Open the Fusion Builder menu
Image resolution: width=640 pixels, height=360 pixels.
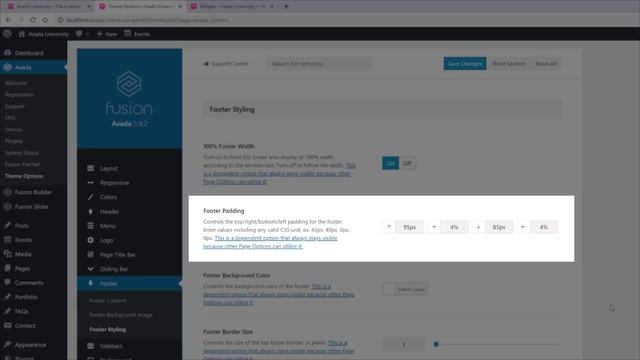pos(33,192)
